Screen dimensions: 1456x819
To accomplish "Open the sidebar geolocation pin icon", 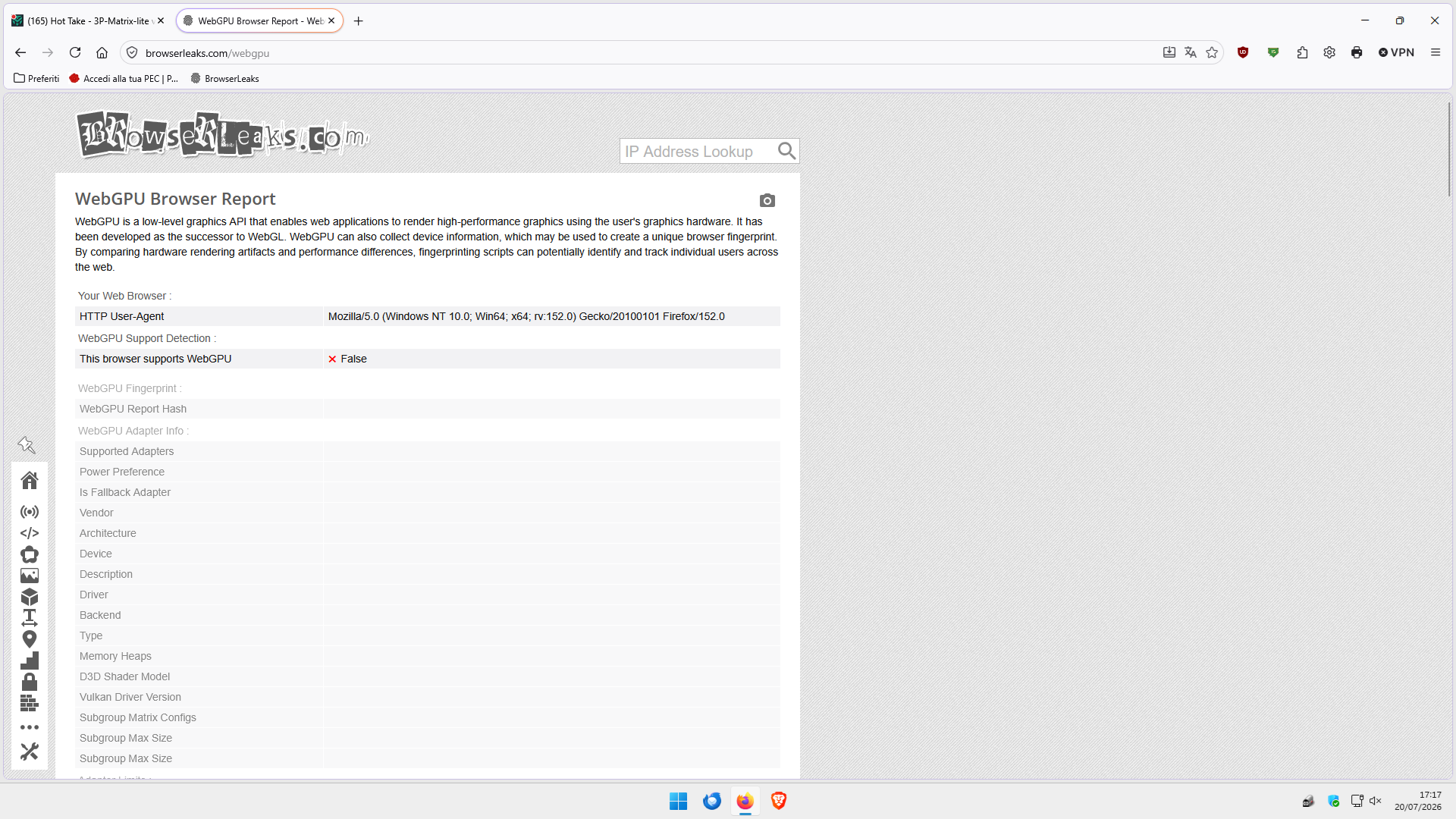I will coord(30,639).
